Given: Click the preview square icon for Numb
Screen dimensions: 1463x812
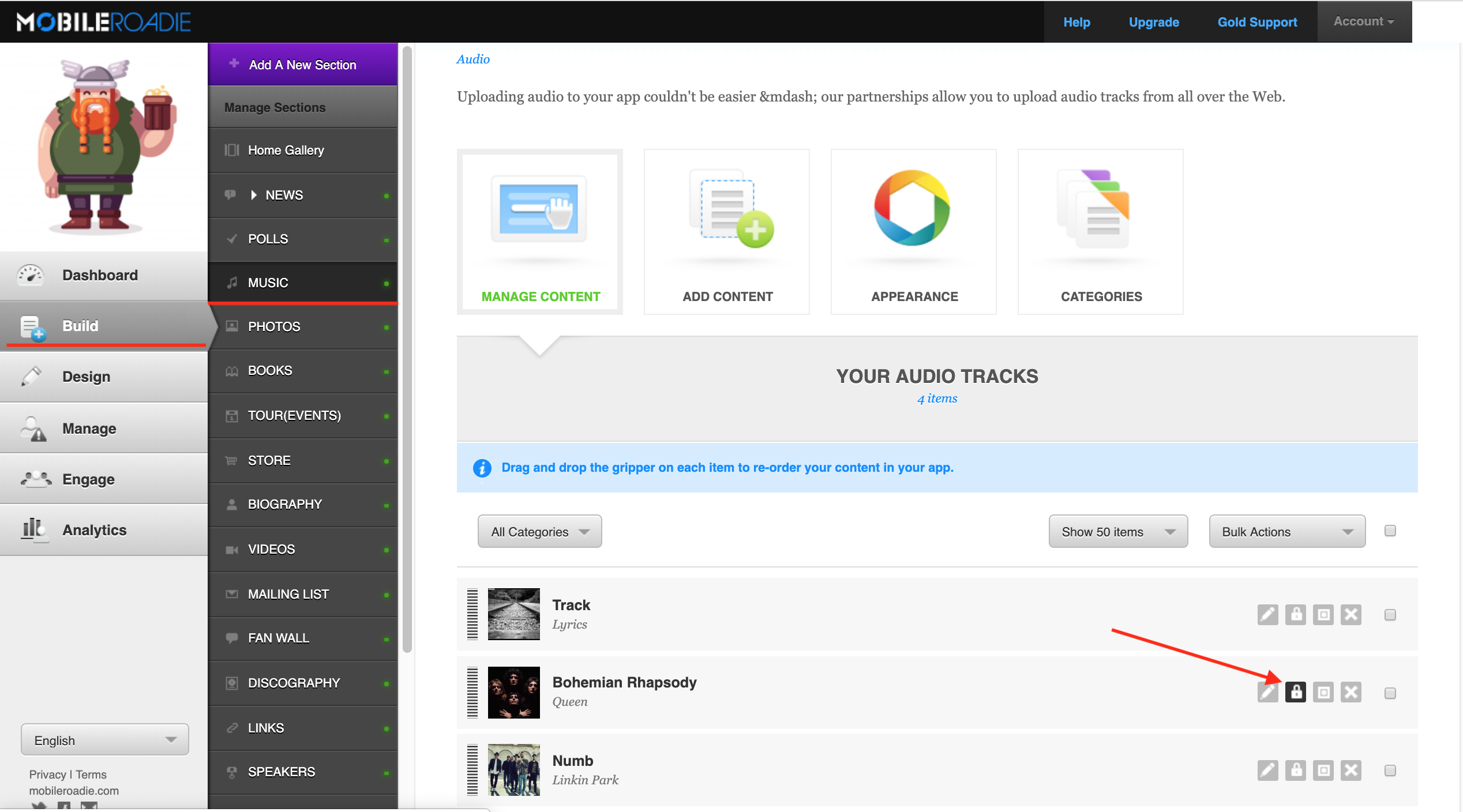Looking at the screenshot, I should 1323,770.
